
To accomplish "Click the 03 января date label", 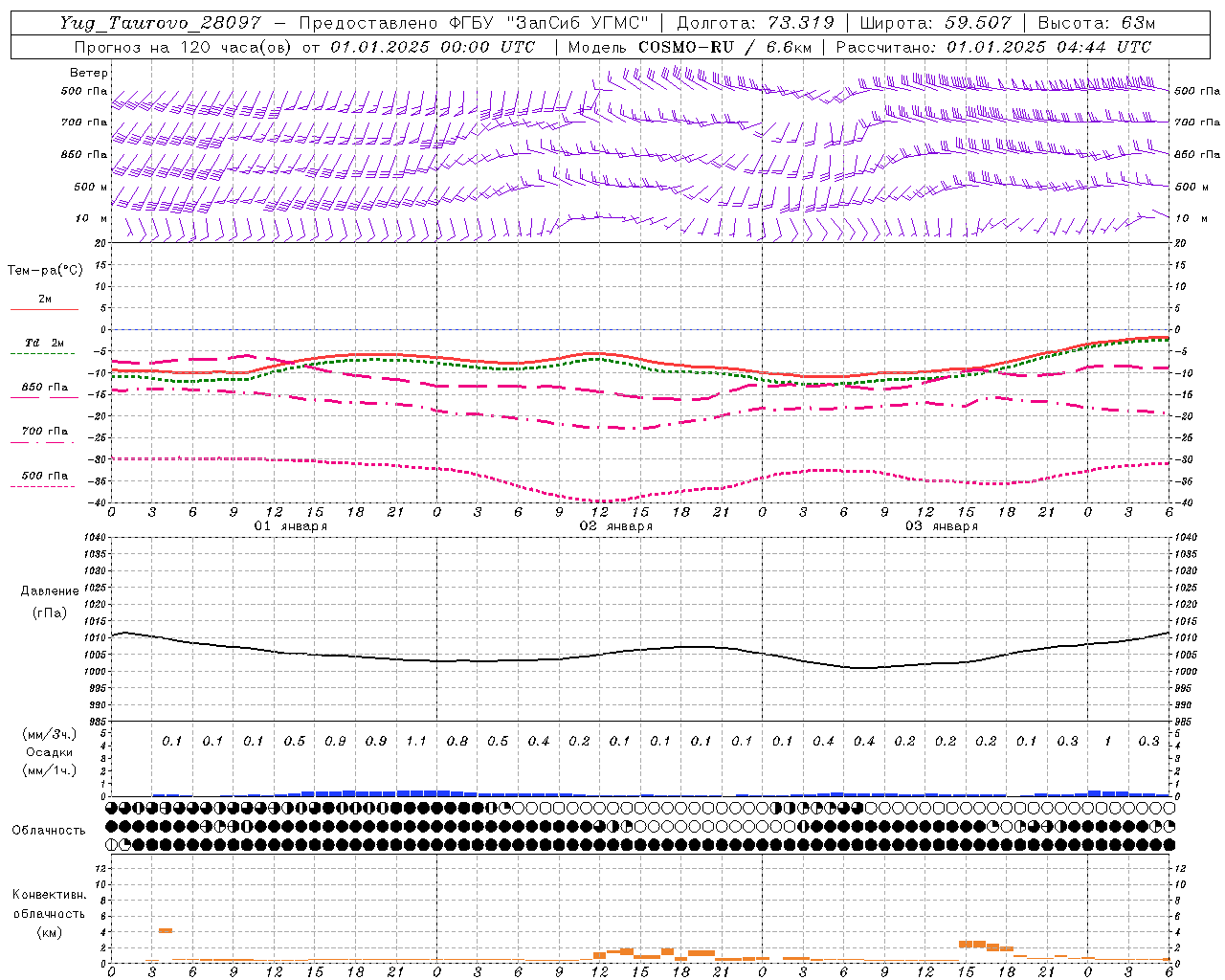I will pyautogui.click(x=942, y=526).
